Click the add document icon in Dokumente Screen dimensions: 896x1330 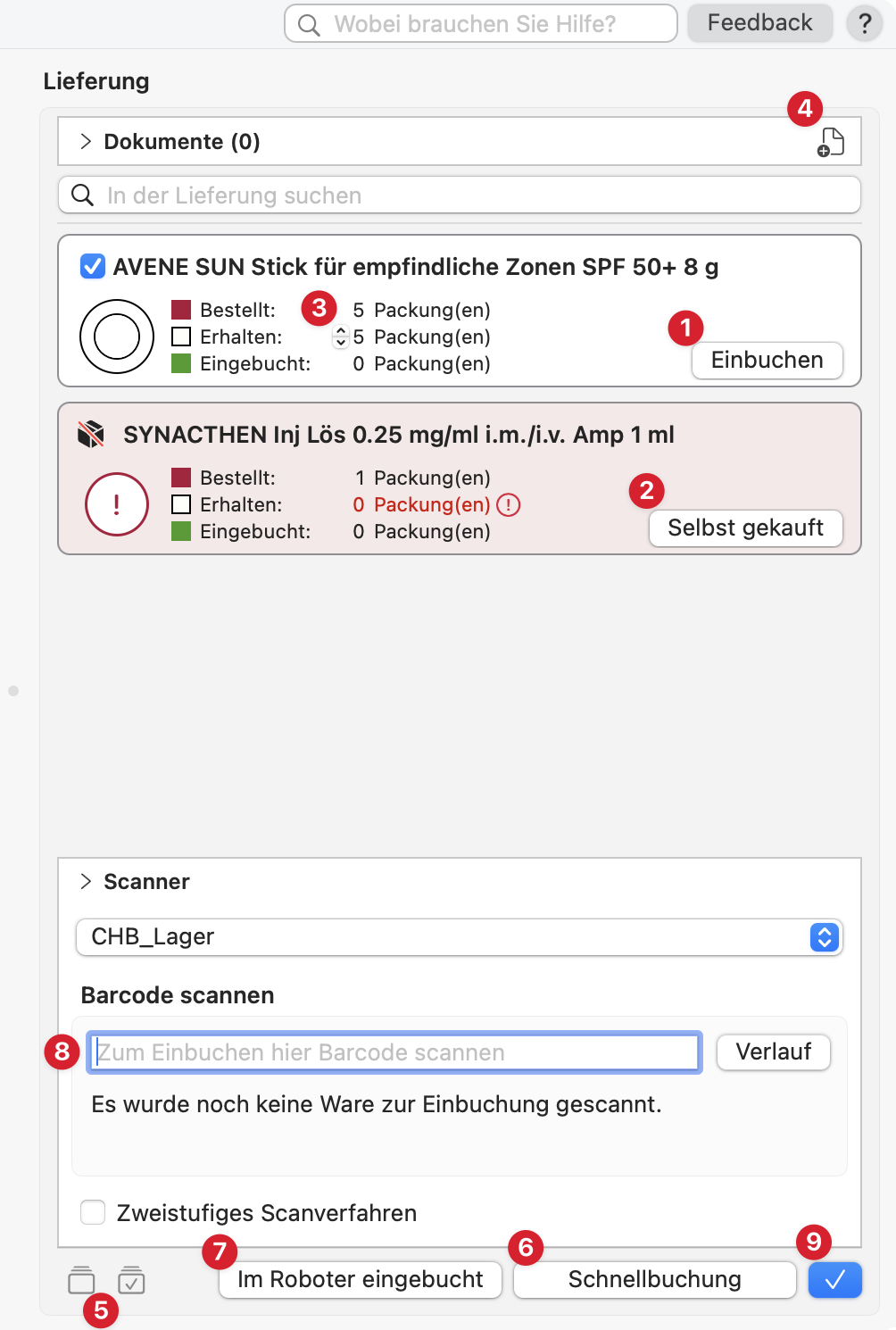pyautogui.click(x=831, y=142)
